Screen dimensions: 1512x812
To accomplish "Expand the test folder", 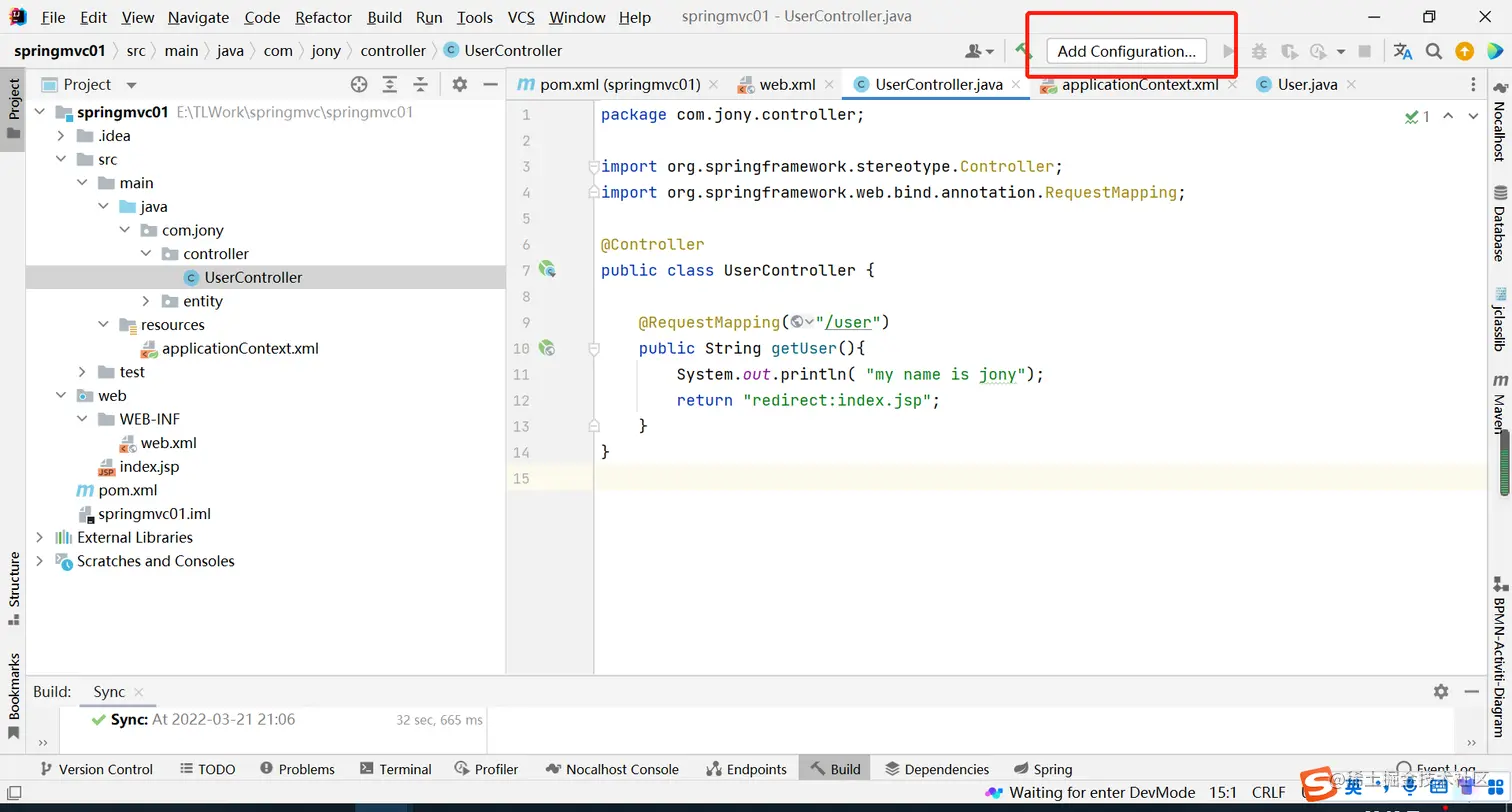I will click(83, 372).
